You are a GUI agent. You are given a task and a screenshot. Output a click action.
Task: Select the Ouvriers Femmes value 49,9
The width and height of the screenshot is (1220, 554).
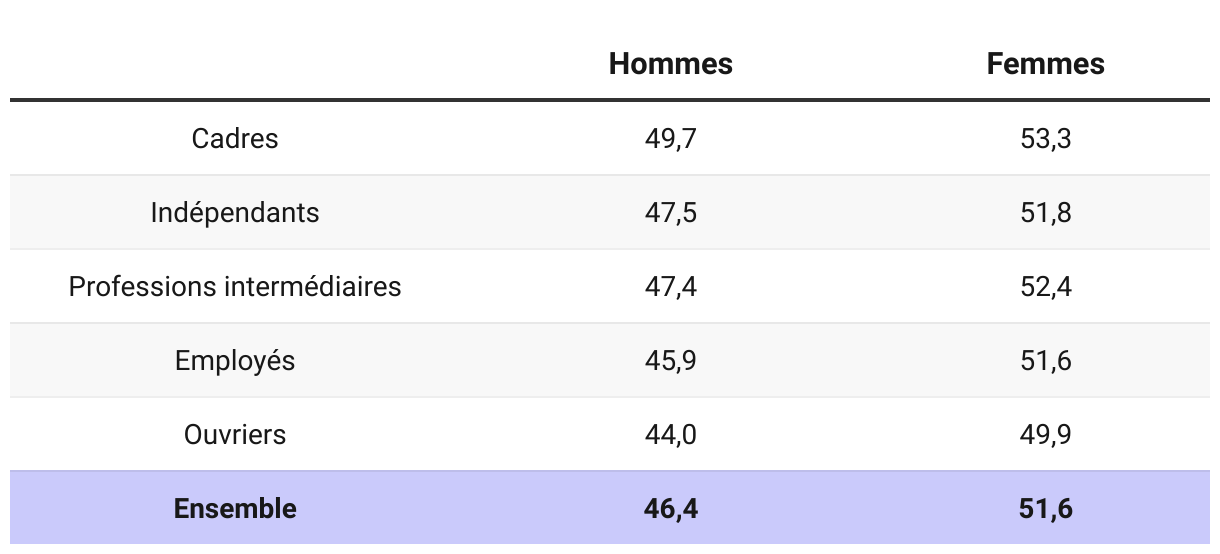click(1045, 434)
